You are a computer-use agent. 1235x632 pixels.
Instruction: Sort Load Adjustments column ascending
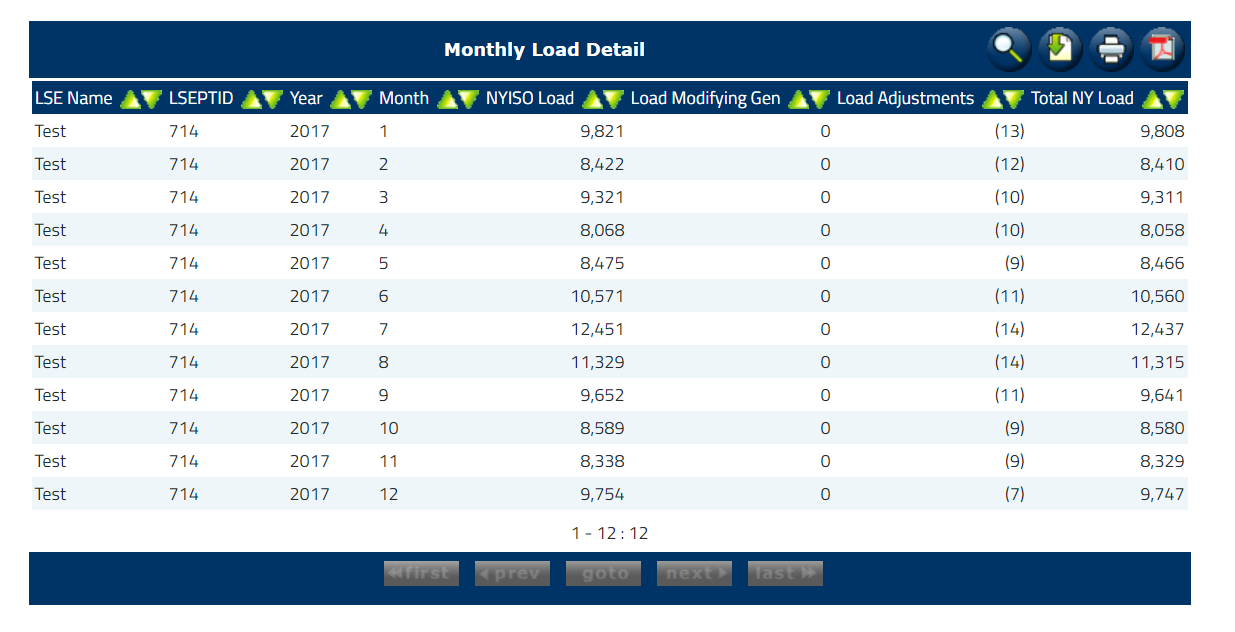pos(992,99)
